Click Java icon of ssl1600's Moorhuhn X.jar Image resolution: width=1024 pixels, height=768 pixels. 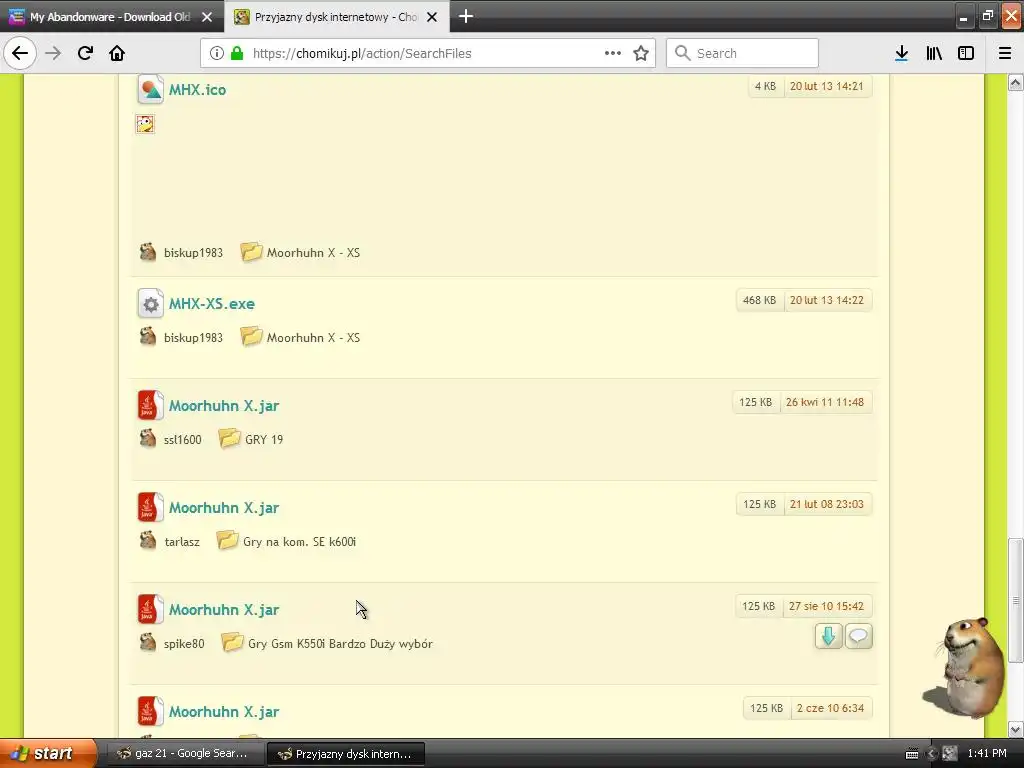[x=150, y=406]
